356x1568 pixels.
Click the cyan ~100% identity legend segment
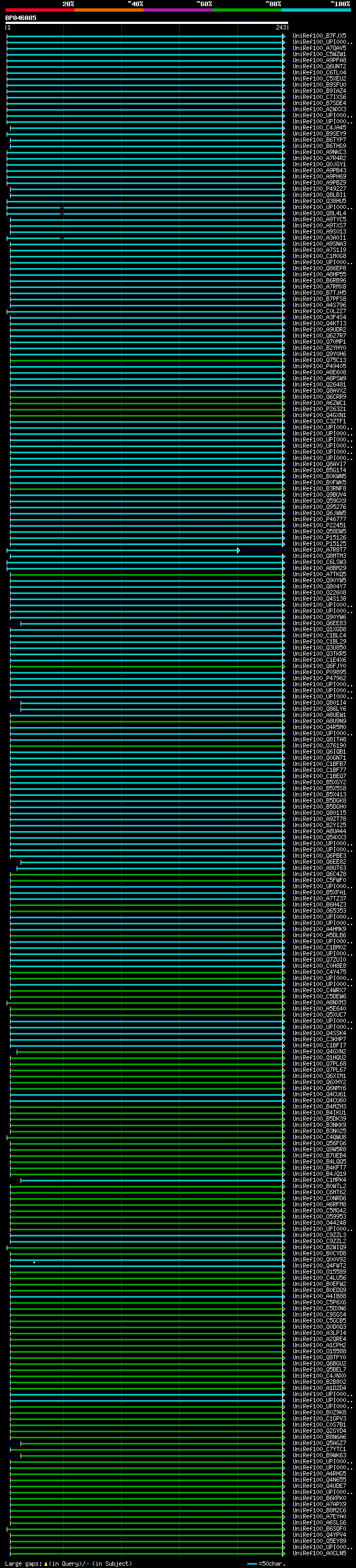[316, 10]
